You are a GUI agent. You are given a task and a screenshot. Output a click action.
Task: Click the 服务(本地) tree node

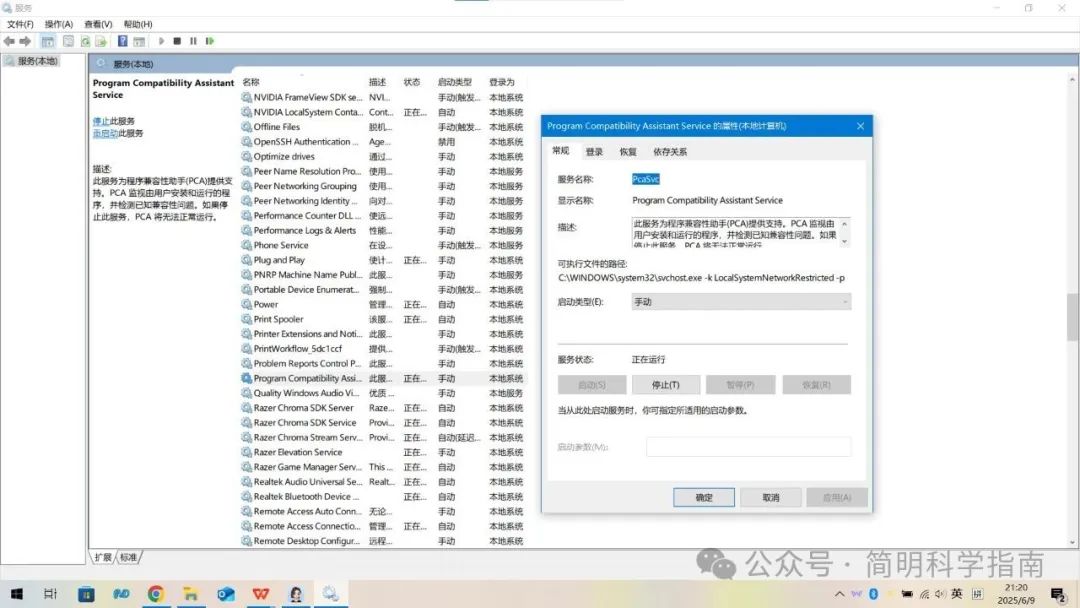click(x=37, y=61)
